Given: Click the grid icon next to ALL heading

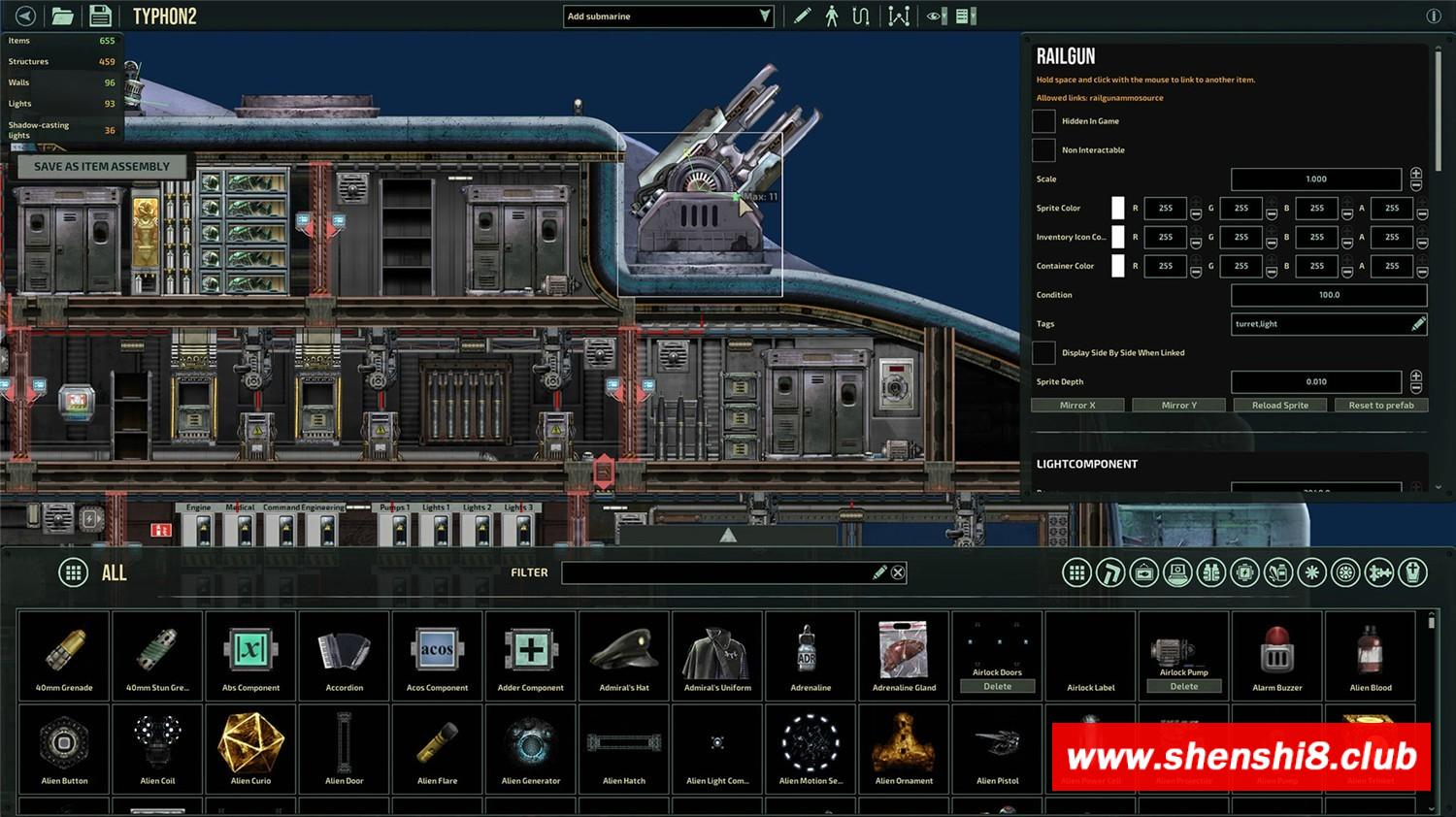Looking at the screenshot, I should coord(73,572).
